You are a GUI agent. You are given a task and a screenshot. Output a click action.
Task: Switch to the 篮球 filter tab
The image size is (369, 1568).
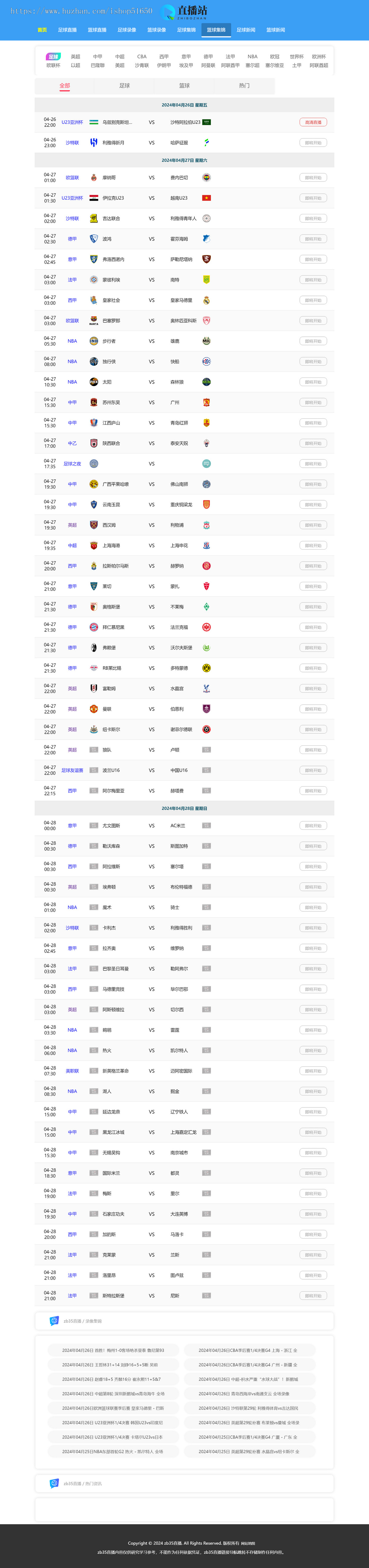pyautogui.click(x=184, y=86)
